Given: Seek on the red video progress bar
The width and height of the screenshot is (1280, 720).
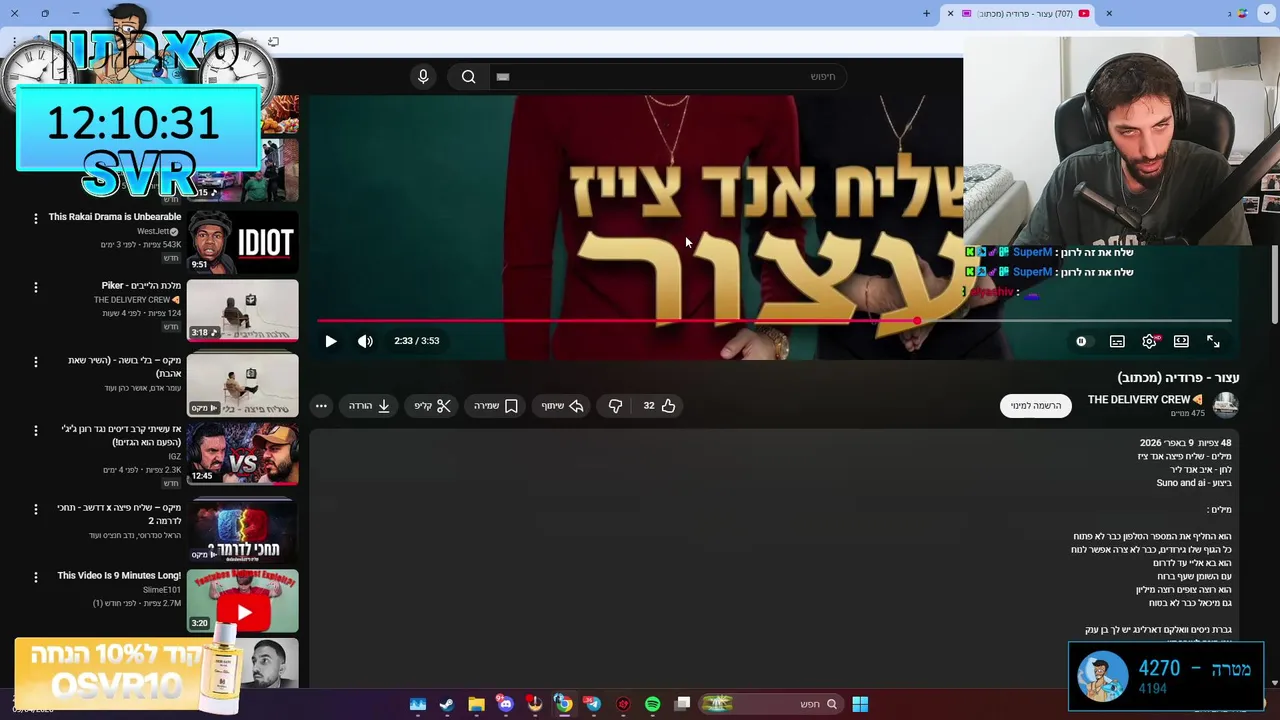Looking at the screenshot, I should tap(774, 321).
